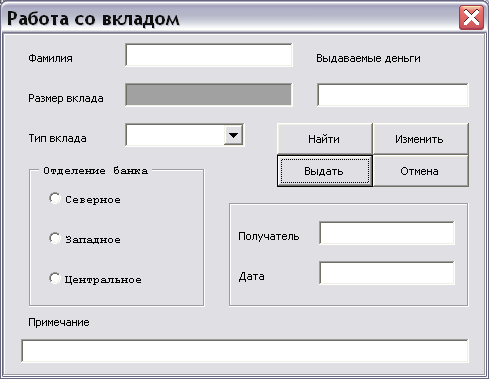Image resolution: width=489 pixels, height=379 pixels.
Task: Select the Центральное radio button
Action: click(55, 278)
